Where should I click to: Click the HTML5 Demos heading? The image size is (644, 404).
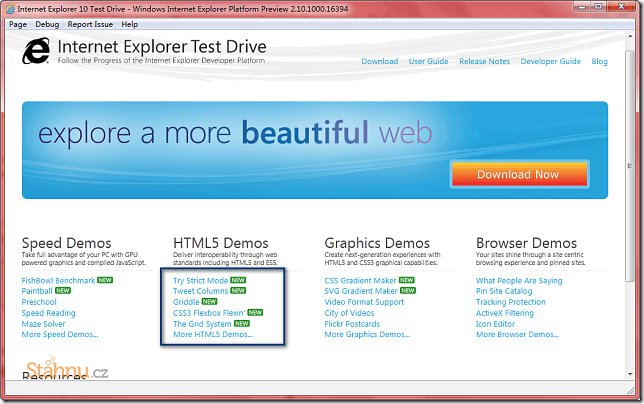[x=221, y=243]
